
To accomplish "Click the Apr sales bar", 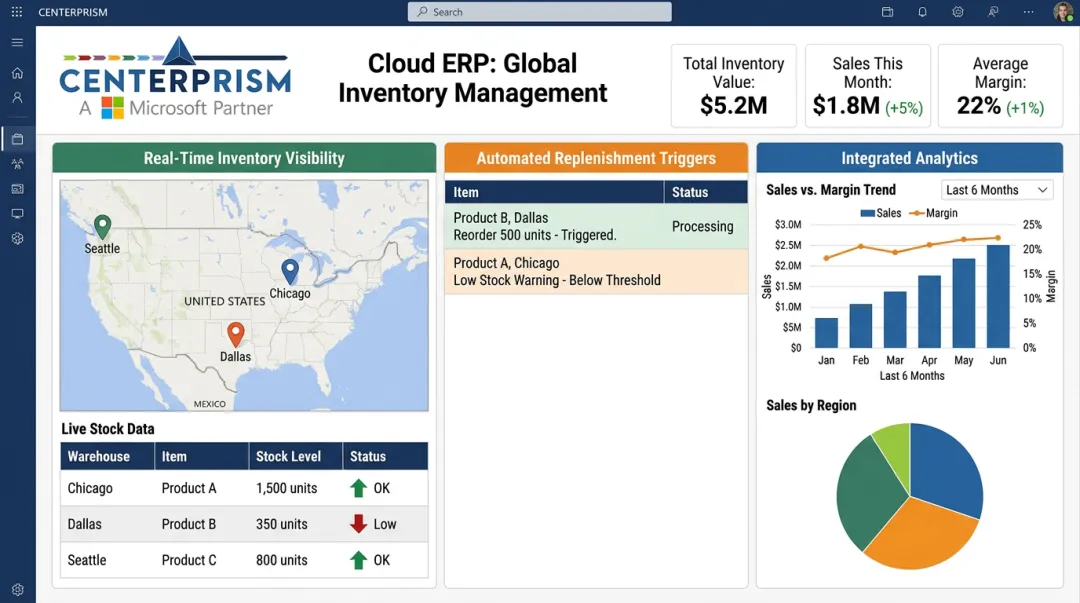I will [929, 311].
